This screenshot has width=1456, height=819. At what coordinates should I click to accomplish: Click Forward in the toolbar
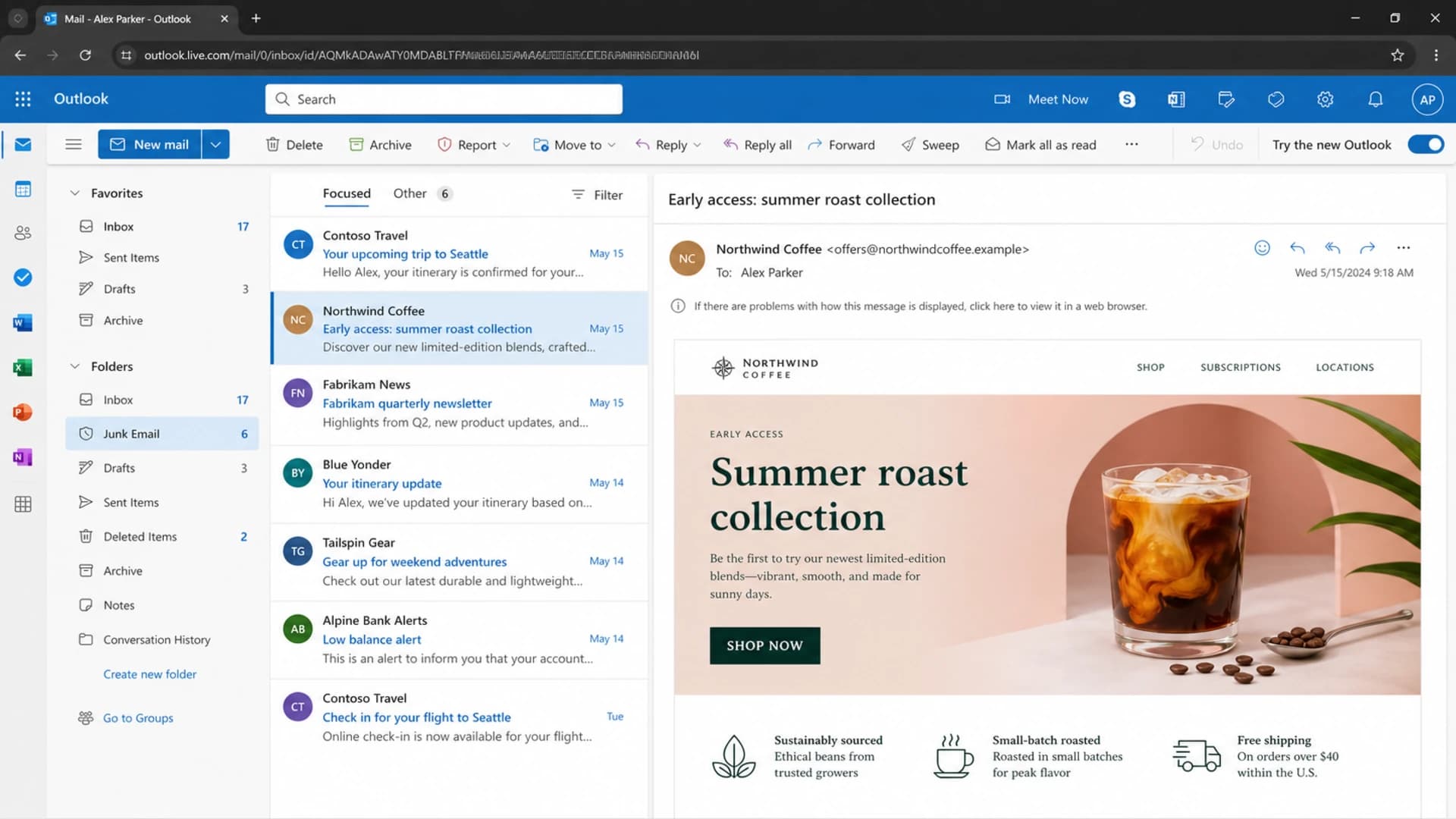(841, 144)
